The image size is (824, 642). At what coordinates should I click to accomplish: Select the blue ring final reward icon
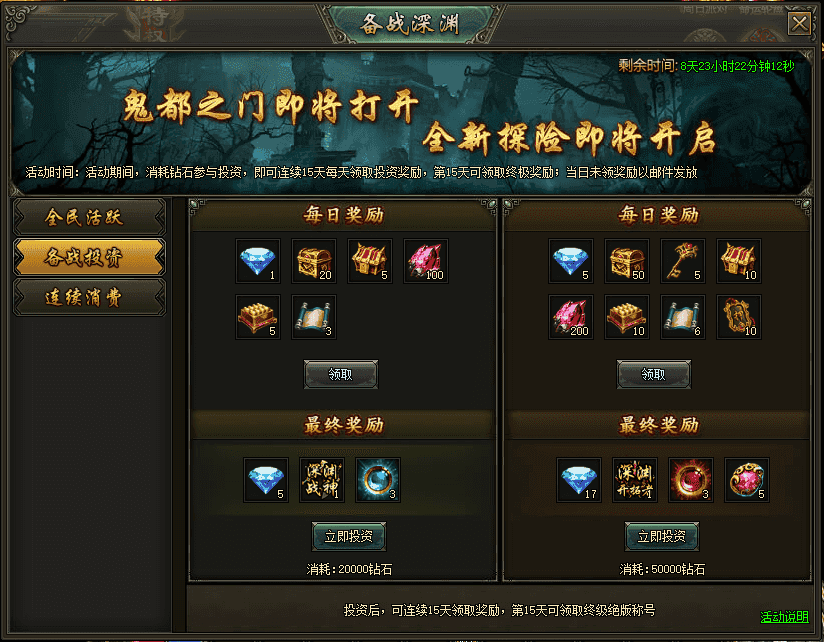pyautogui.click(x=378, y=480)
